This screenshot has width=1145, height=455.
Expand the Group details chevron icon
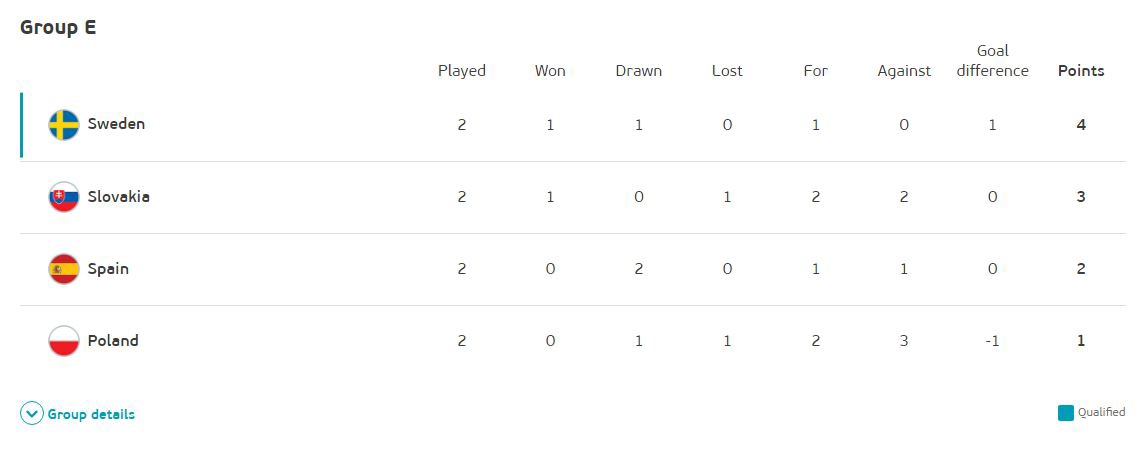pyautogui.click(x=32, y=414)
